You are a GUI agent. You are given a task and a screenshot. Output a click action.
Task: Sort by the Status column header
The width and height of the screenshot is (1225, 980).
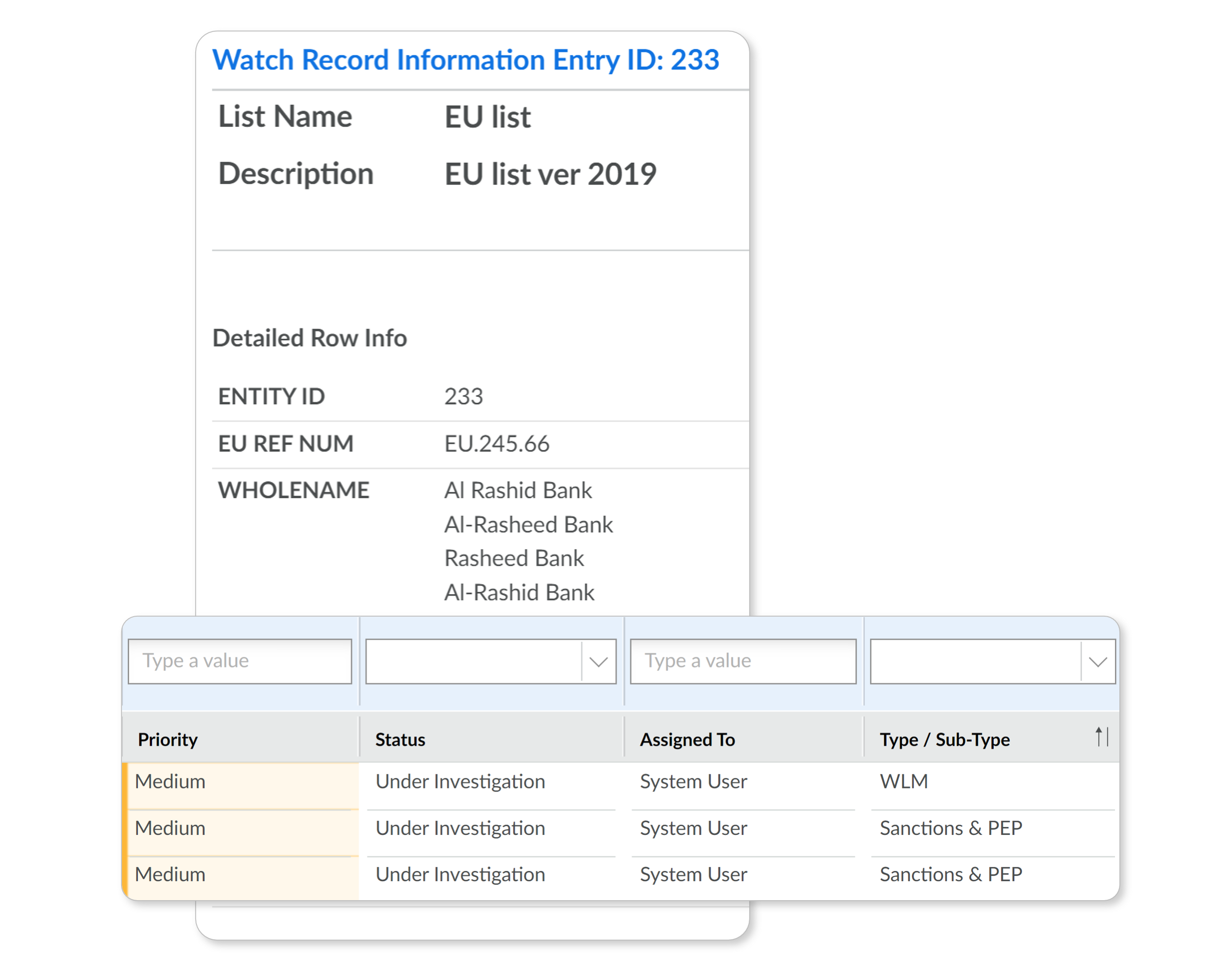pyautogui.click(x=400, y=740)
